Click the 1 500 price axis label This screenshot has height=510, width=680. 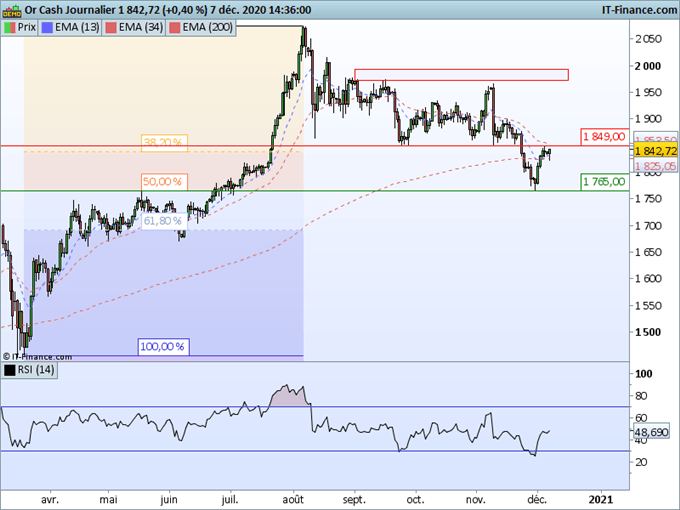647,332
